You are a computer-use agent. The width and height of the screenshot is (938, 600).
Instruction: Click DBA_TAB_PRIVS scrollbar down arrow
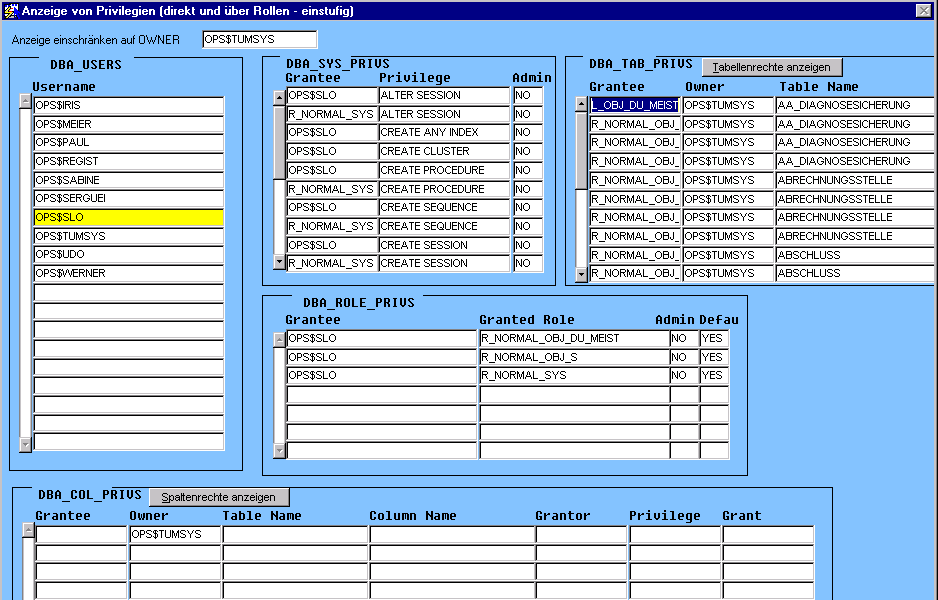580,273
